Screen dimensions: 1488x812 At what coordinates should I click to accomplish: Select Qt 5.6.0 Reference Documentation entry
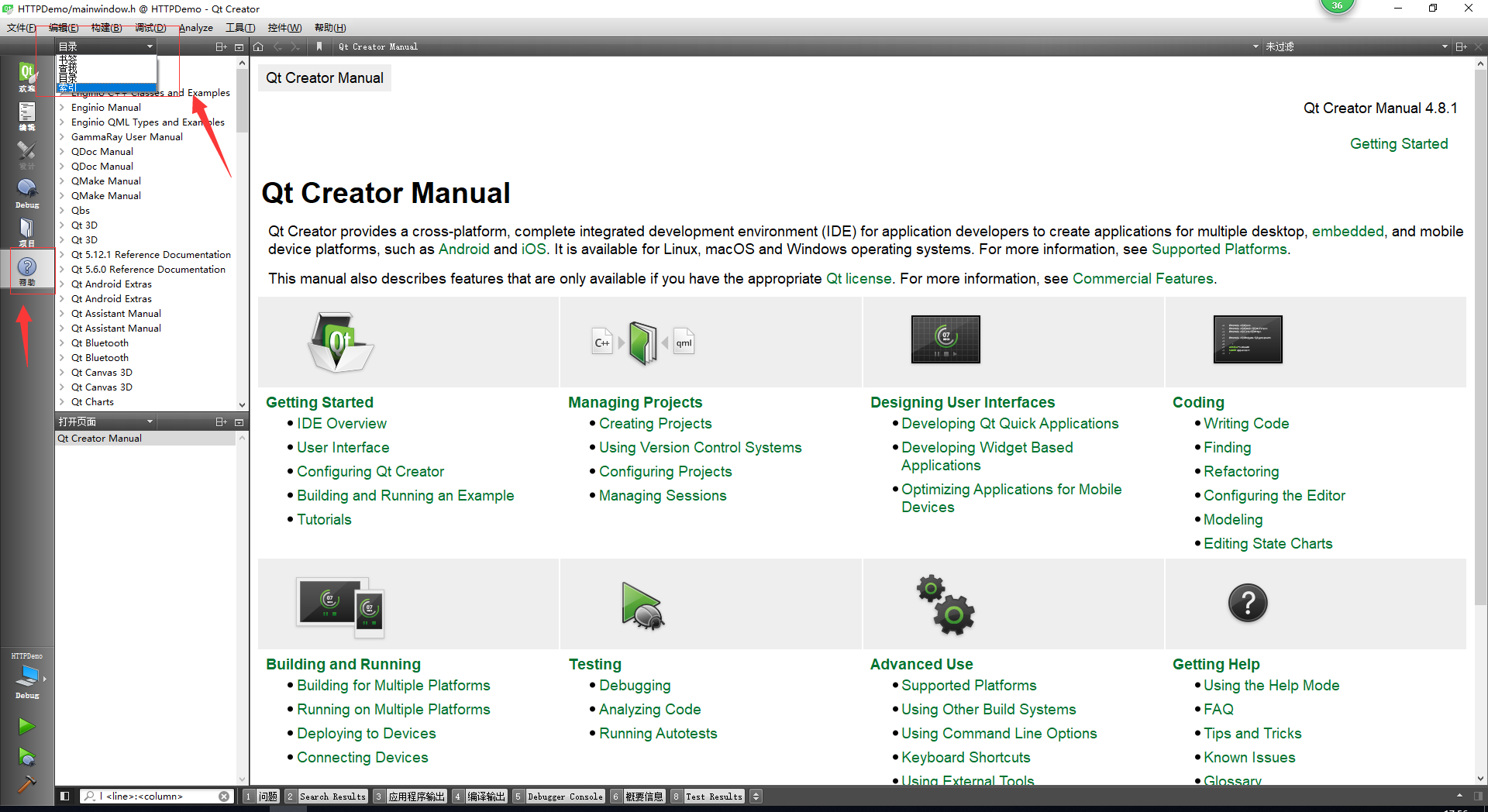click(x=148, y=270)
